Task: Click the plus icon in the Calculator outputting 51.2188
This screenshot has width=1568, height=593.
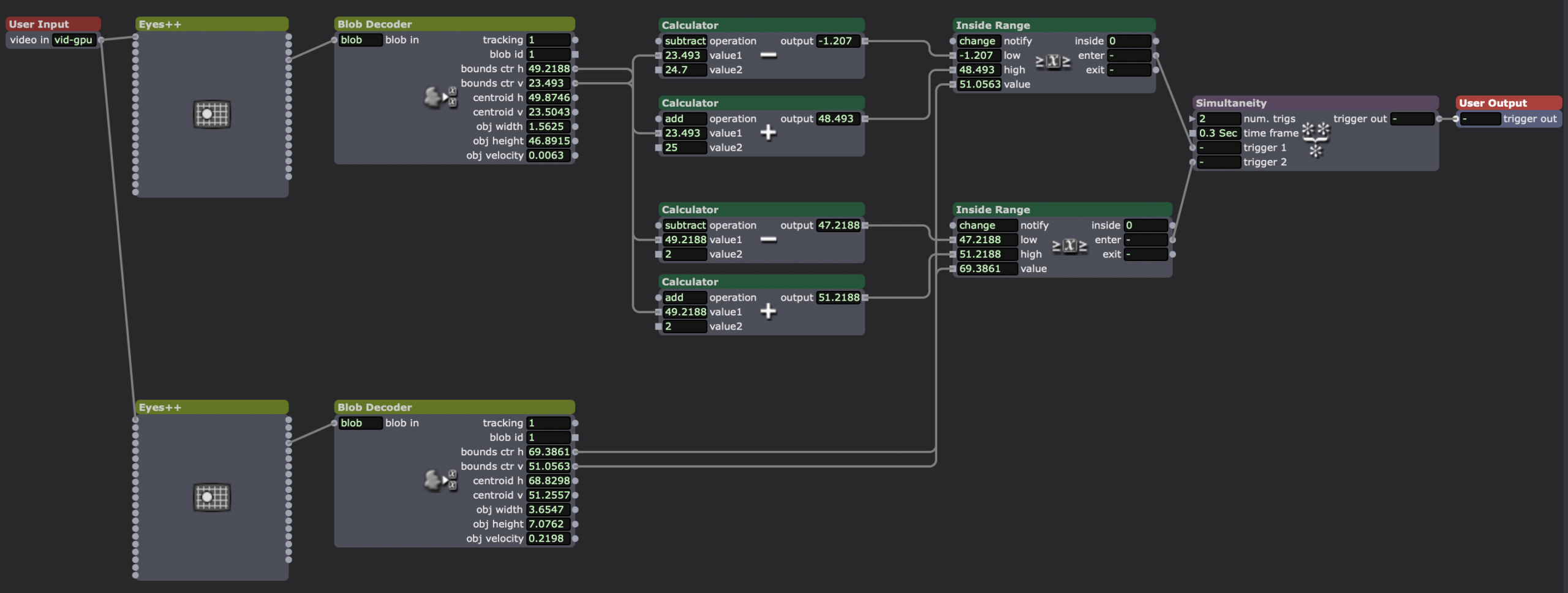Action: pos(768,312)
